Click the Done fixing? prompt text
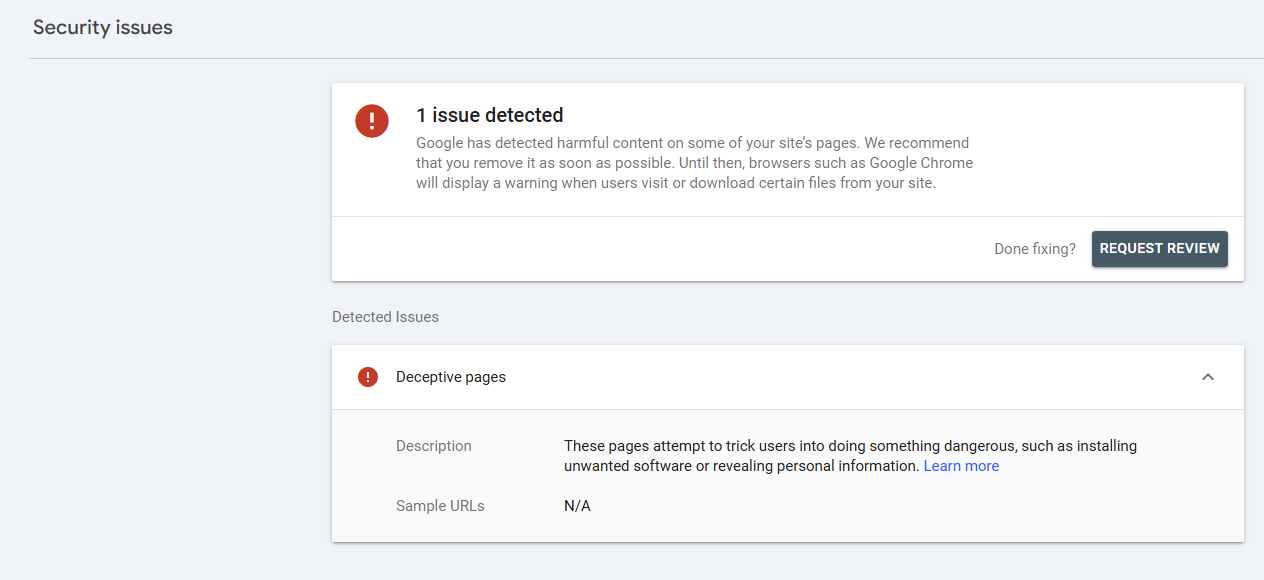The width and height of the screenshot is (1264, 580). tap(1035, 249)
